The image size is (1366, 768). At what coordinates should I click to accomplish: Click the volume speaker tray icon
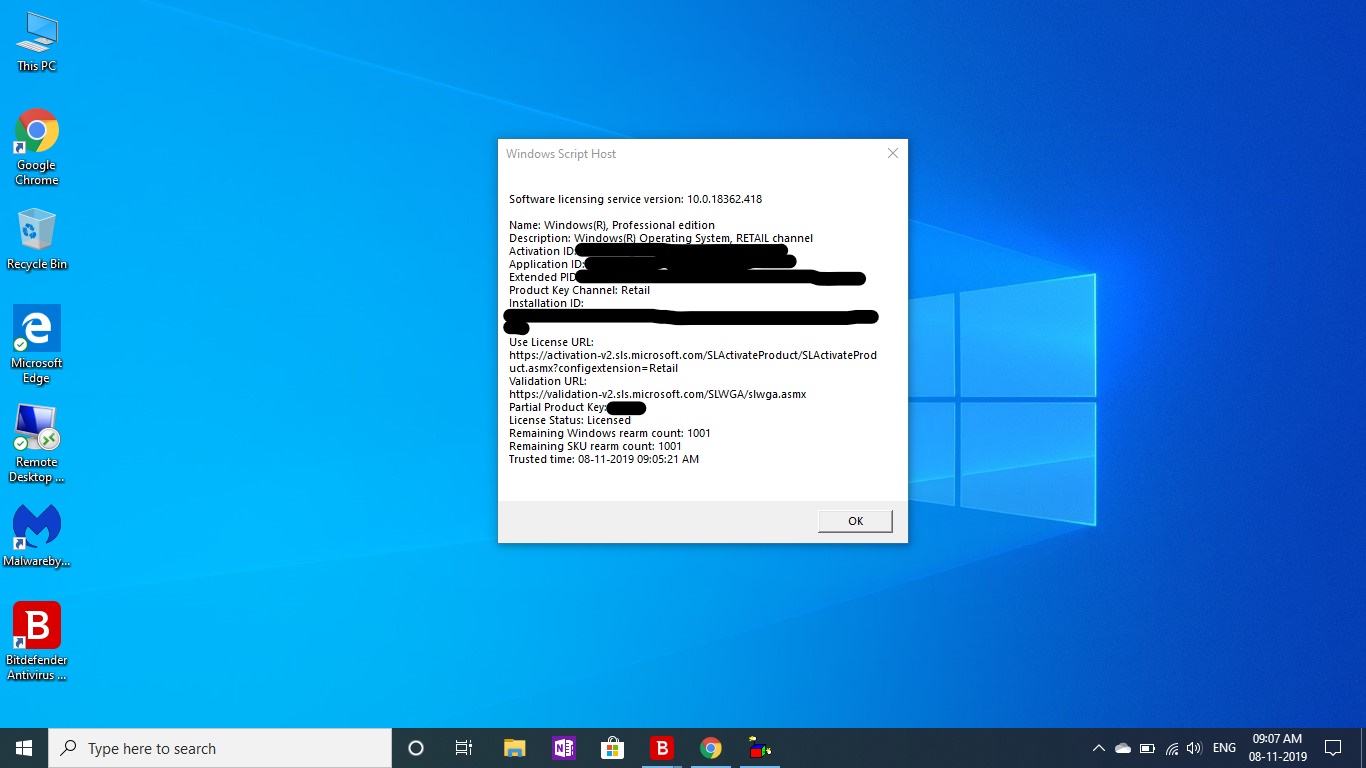pyautogui.click(x=1194, y=748)
